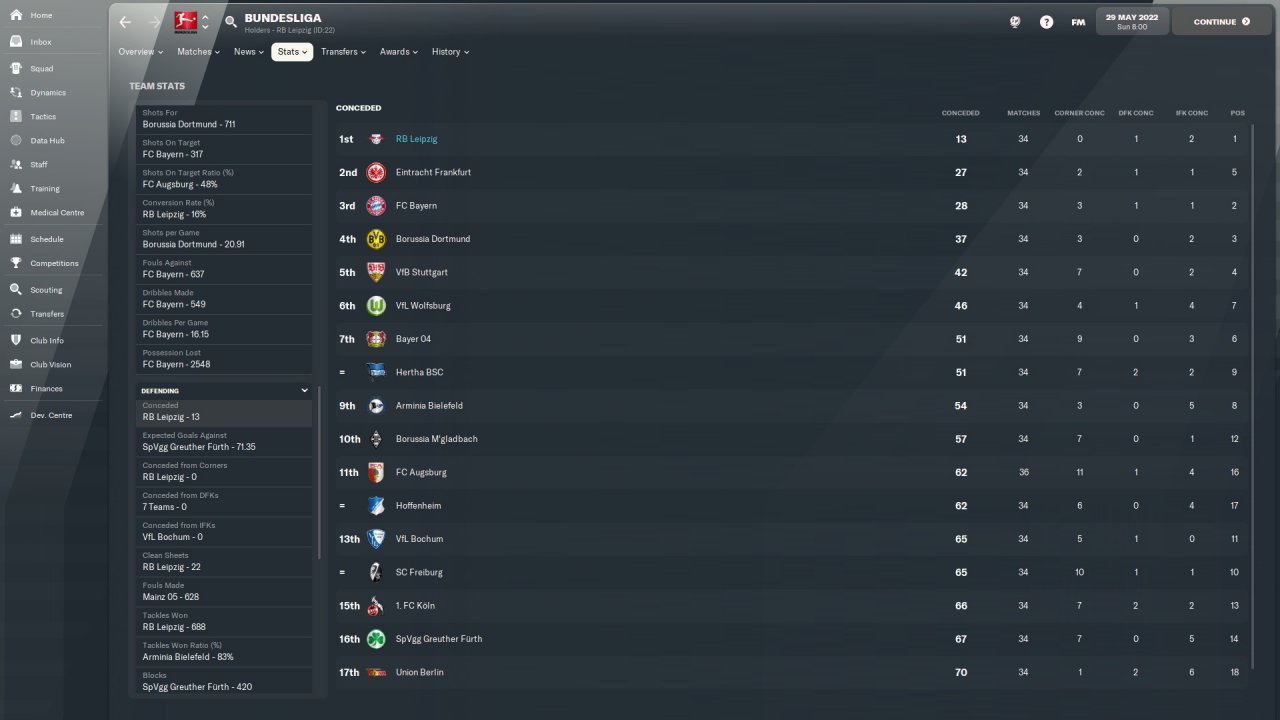Screen dimensions: 1280x720
Task: Click the search magnifier icon
Action: pos(231,21)
